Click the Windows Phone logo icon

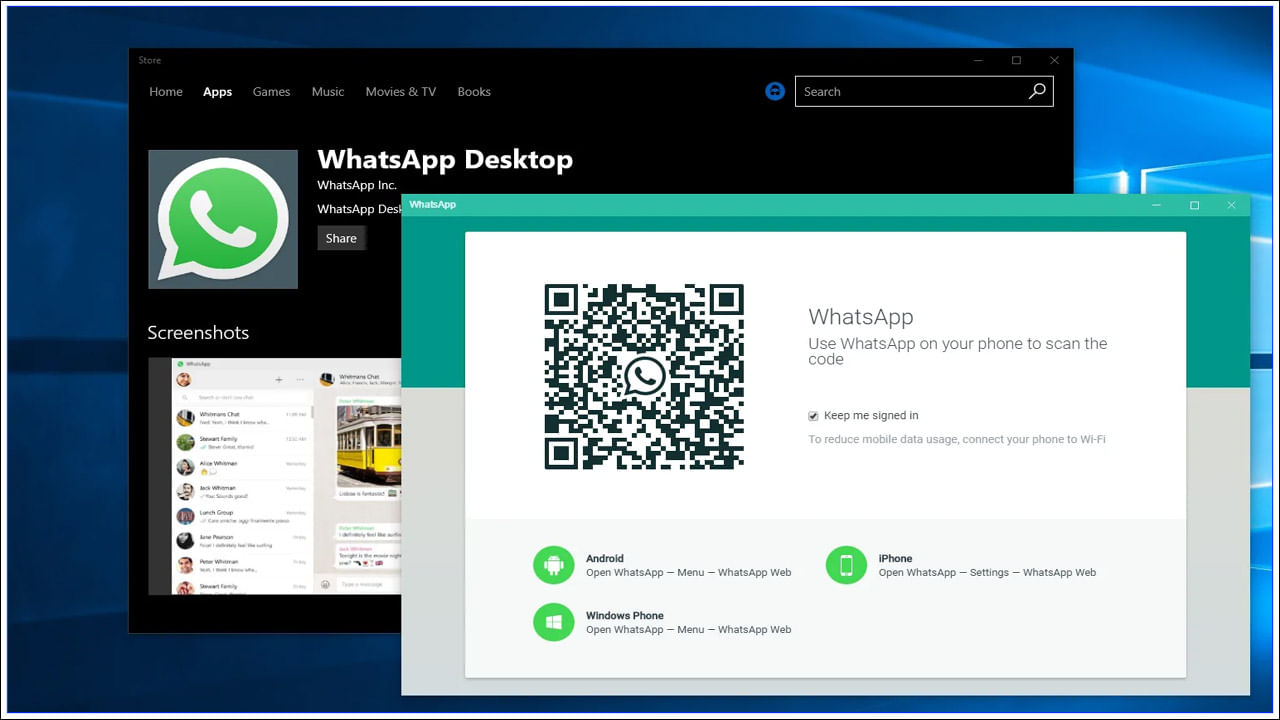(x=553, y=622)
